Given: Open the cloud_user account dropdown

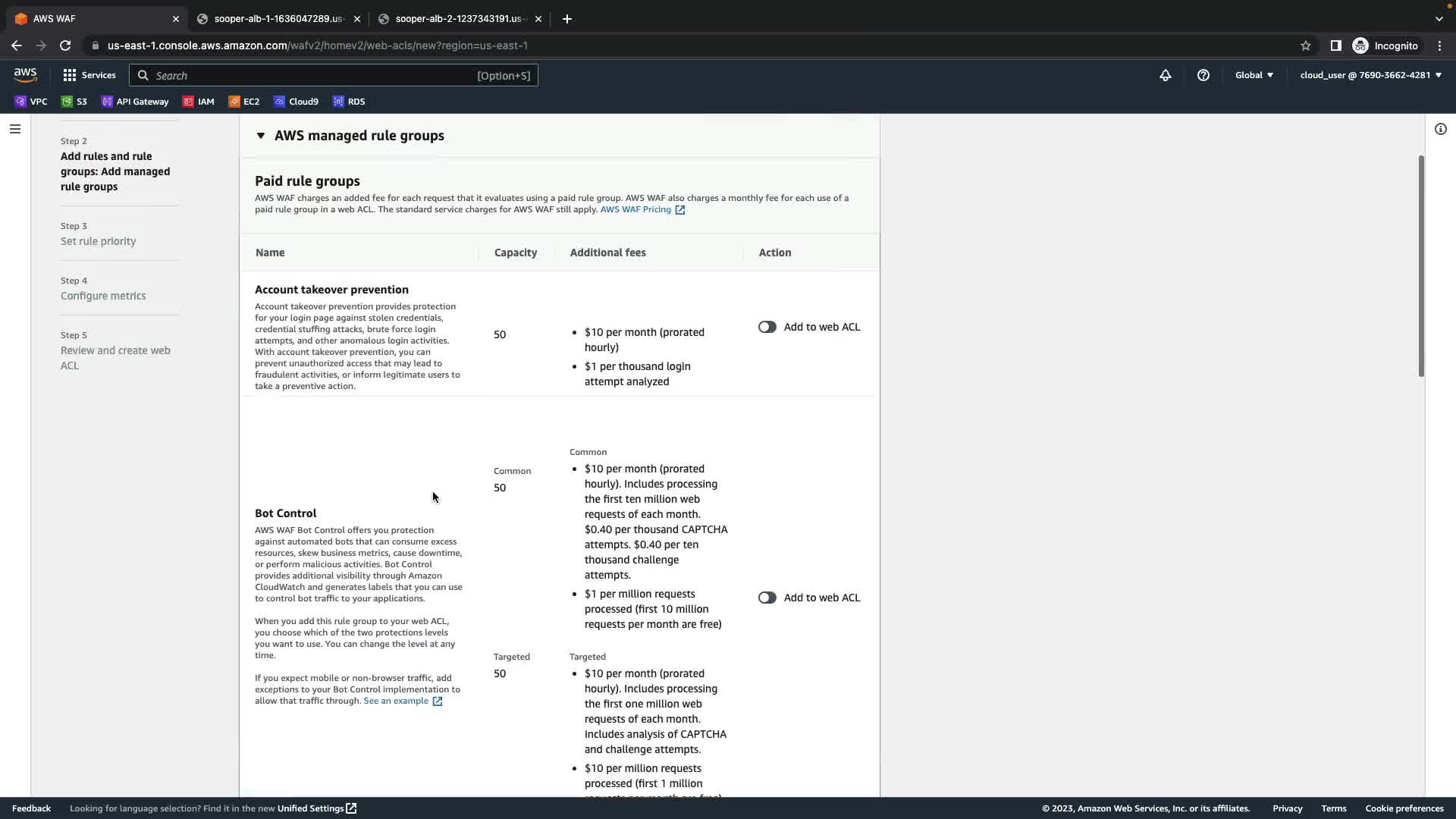Looking at the screenshot, I should click(x=1370, y=75).
